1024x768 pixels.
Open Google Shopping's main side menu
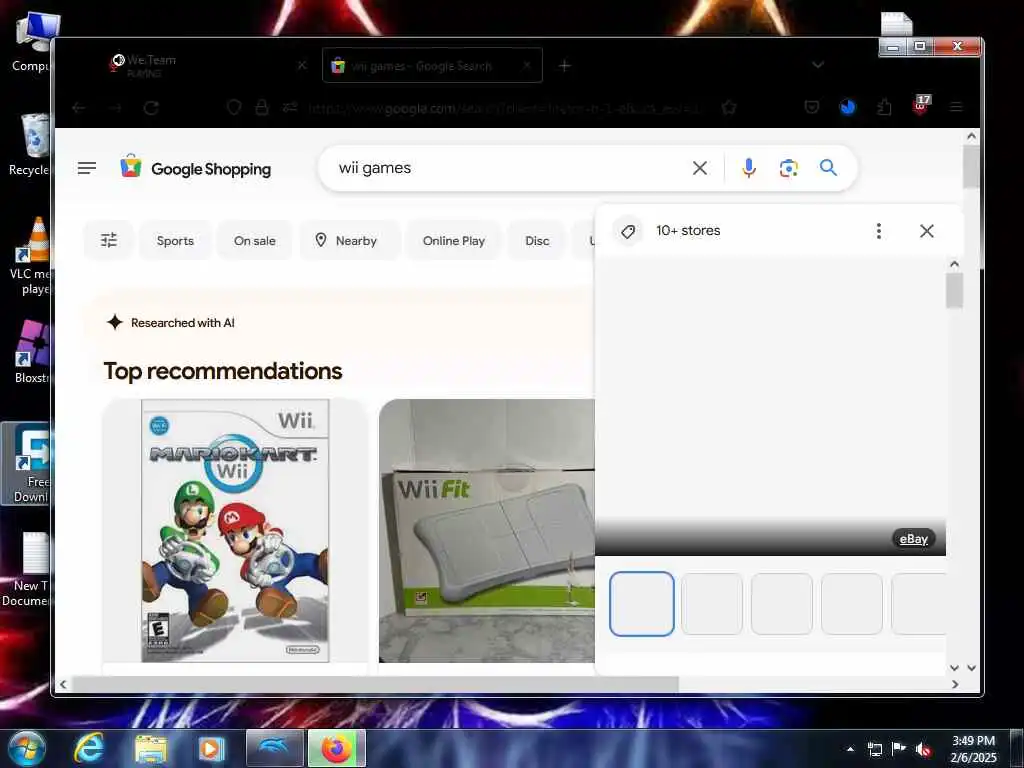click(x=87, y=168)
